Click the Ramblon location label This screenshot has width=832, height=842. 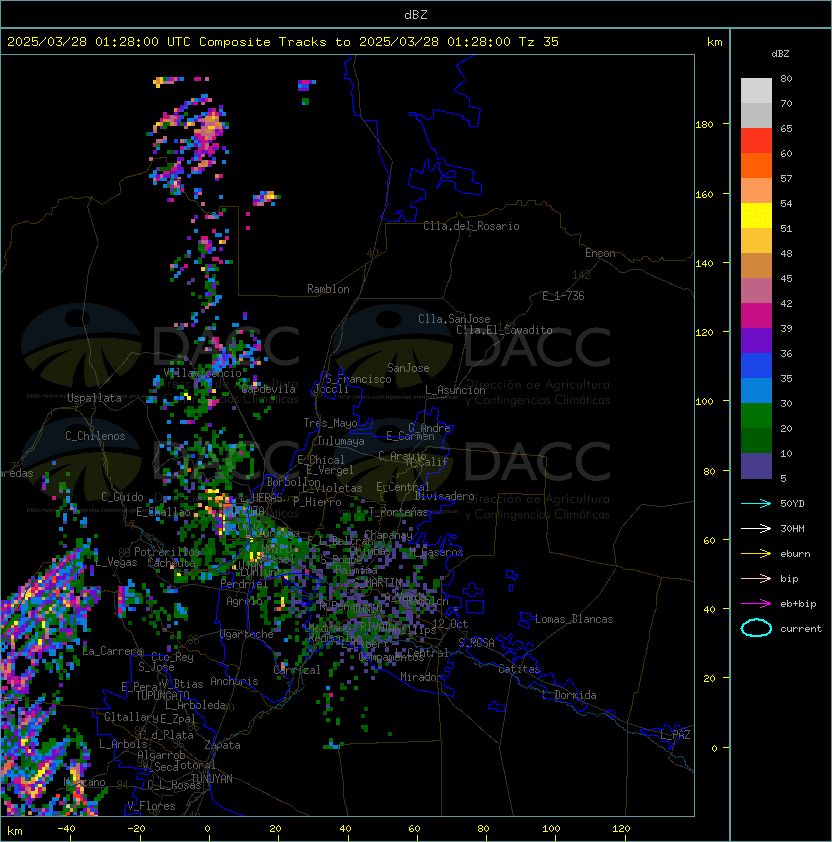328,289
